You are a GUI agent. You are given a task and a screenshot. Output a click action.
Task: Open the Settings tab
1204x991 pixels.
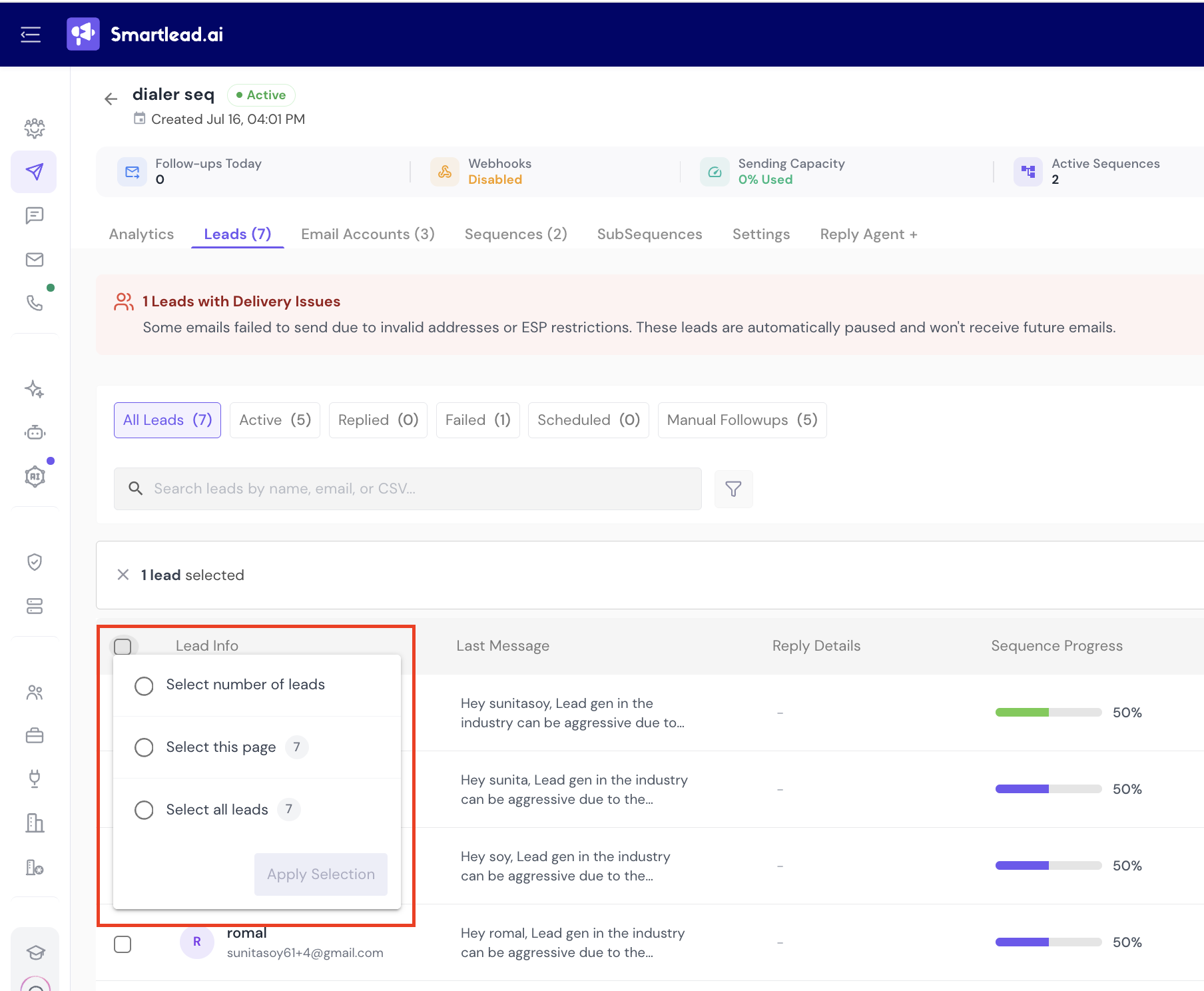[x=761, y=234]
